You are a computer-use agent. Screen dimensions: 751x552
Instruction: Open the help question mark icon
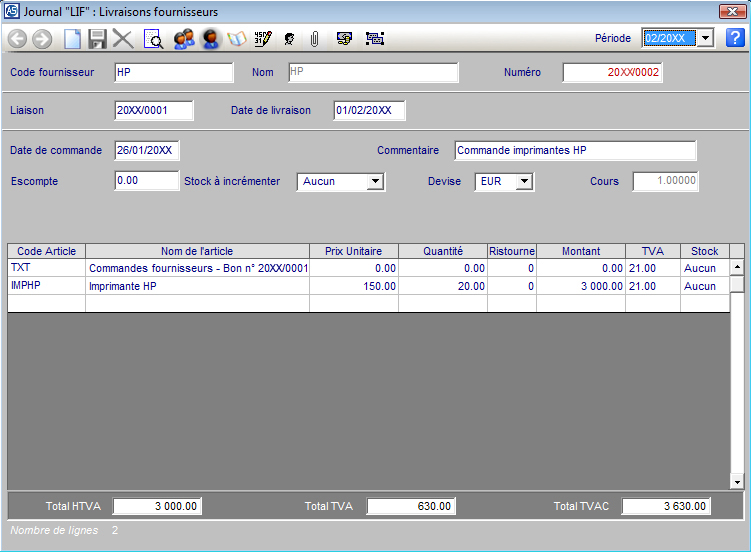735,38
